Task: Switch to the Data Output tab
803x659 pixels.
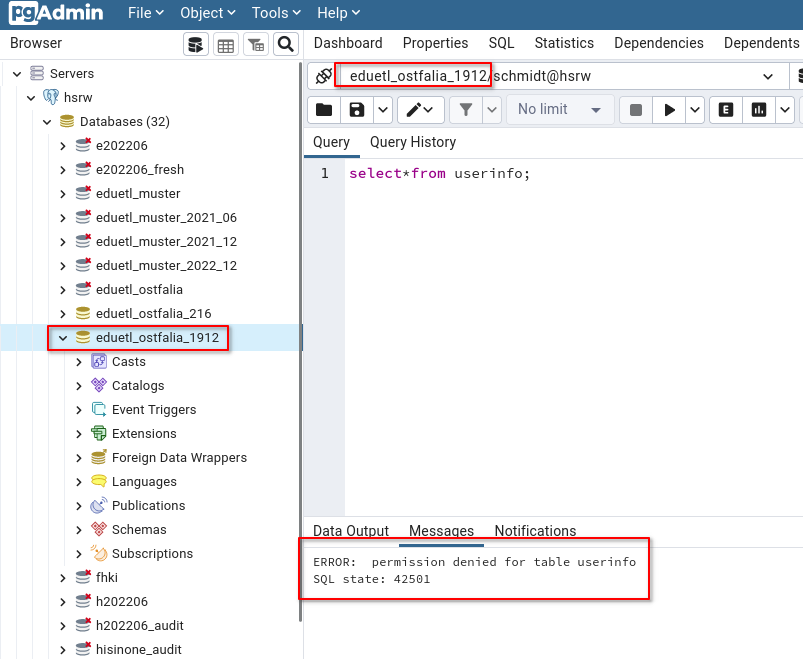Action: pyautogui.click(x=351, y=530)
